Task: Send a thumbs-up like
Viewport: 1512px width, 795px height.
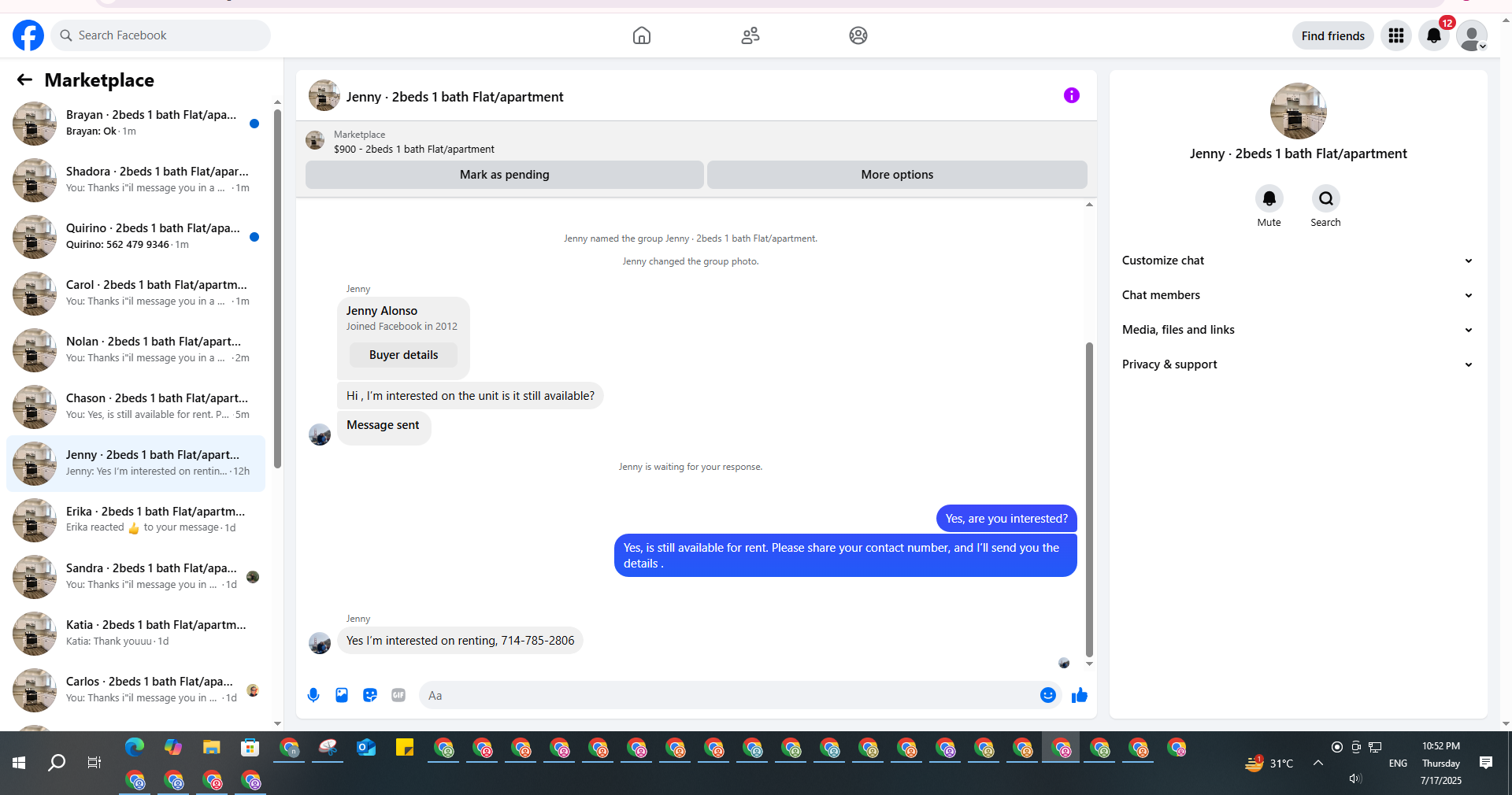Action: [1080, 695]
